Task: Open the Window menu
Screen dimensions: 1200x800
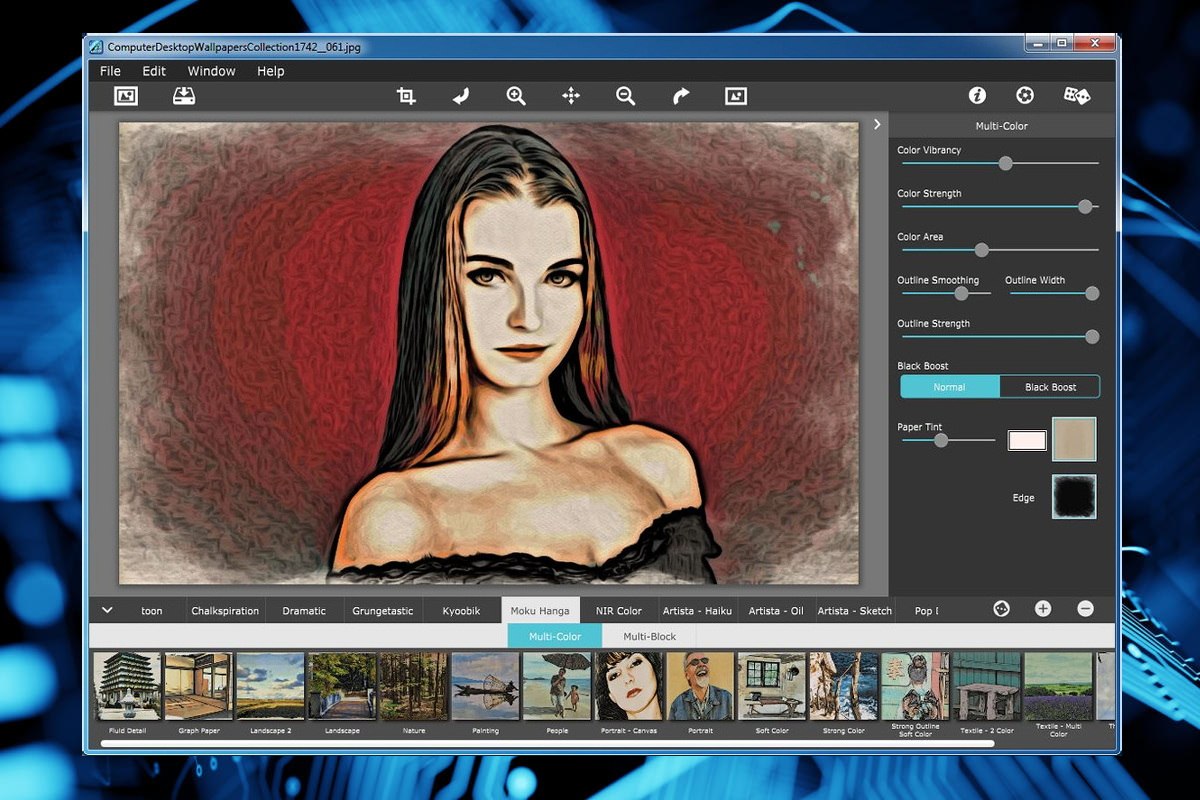Action: tap(211, 71)
